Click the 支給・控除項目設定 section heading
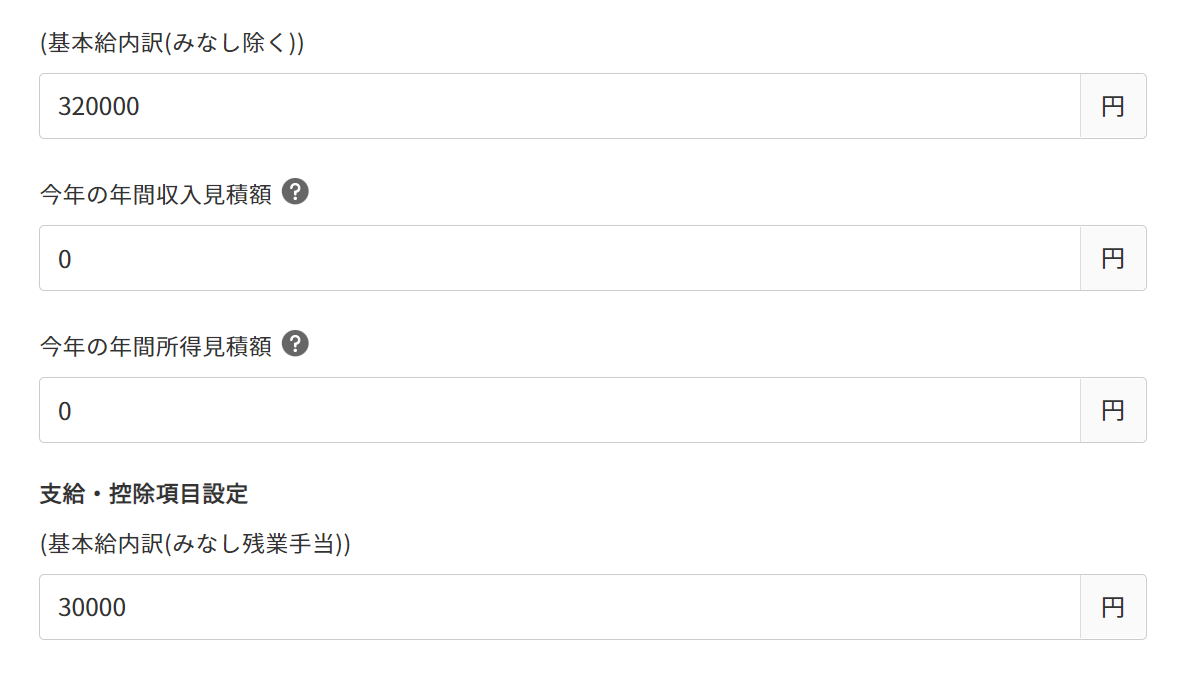The height and width of the screenshot is (676, 1180). [144, 494]
